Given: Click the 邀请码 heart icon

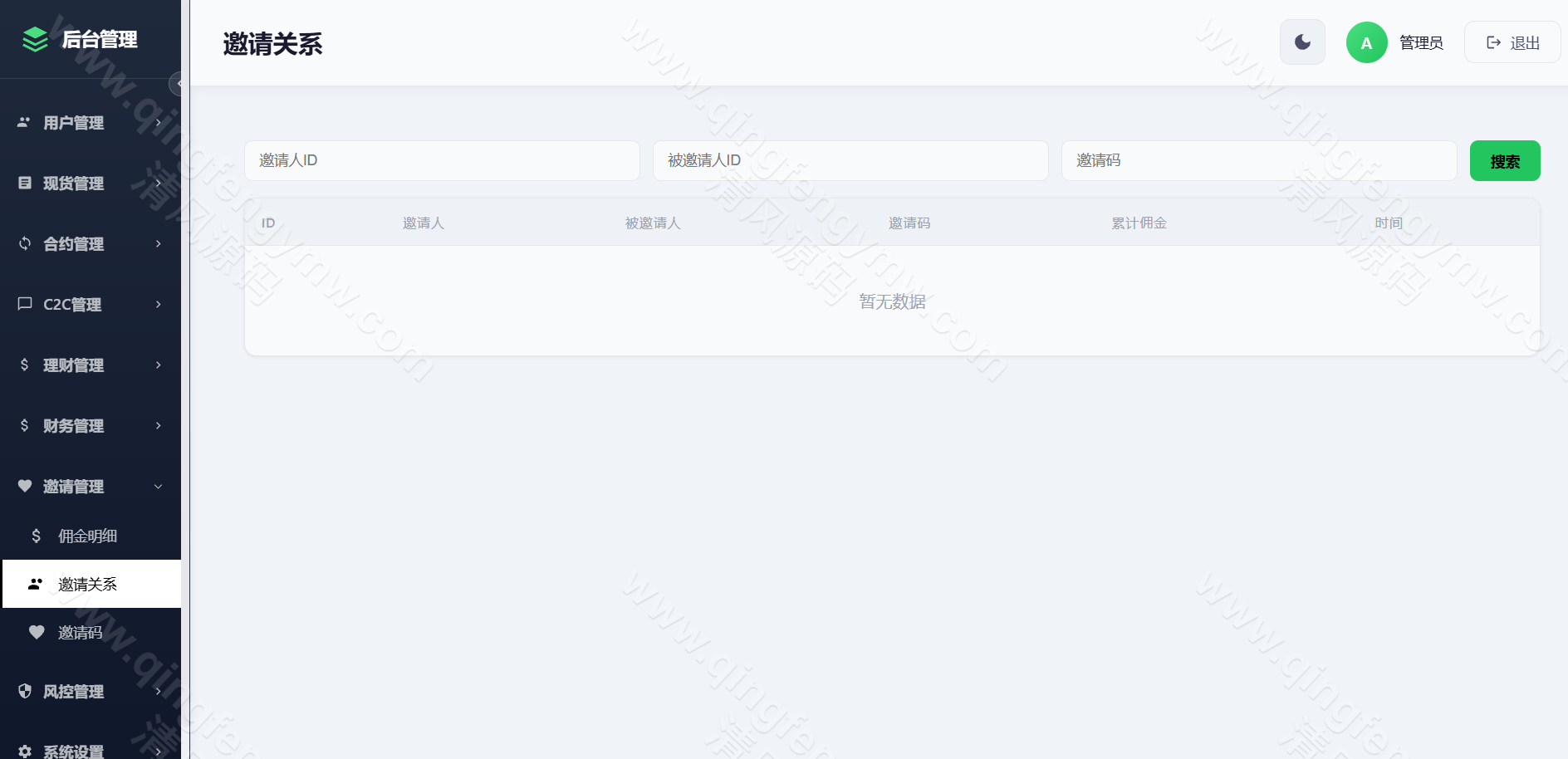Looking at the screenshot, I should pos(37,632).
